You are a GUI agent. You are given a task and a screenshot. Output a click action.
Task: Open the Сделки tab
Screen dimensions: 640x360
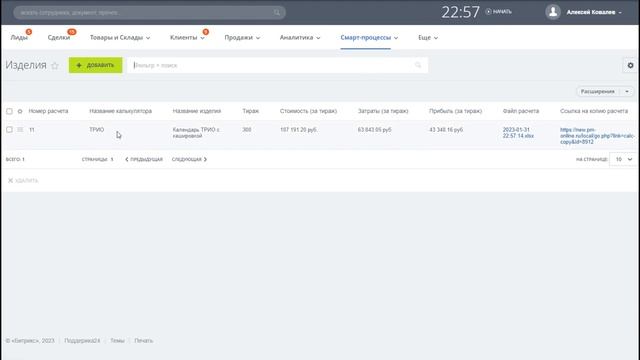tap(59, 38)
